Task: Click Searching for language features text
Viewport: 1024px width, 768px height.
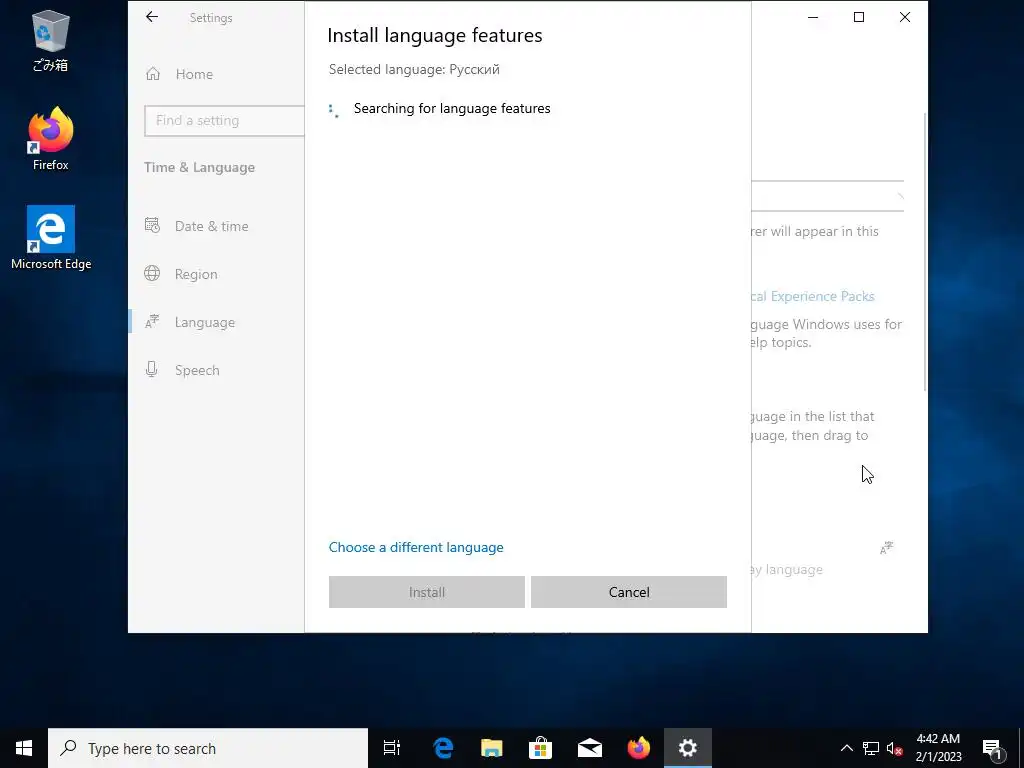Action: [x=452, y=108]
